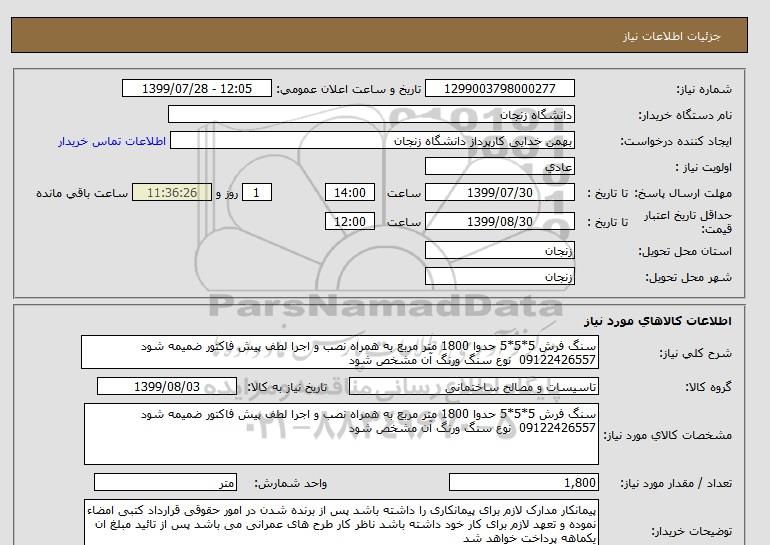Click response deadline date 1399/07/30
770x545 pixels.
pyautogui.click(x=499, y=192)
